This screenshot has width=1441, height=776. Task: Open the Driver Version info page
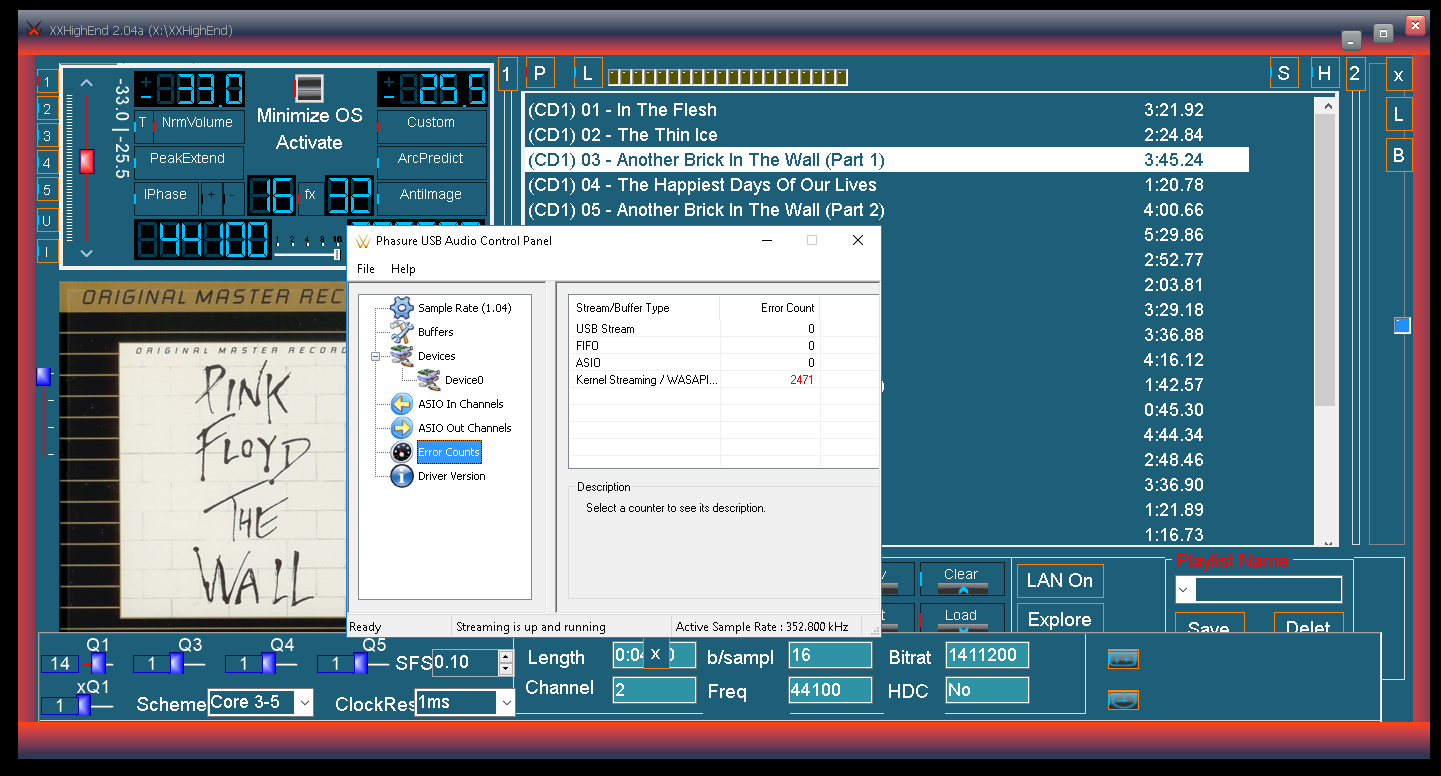click(451, 476)
